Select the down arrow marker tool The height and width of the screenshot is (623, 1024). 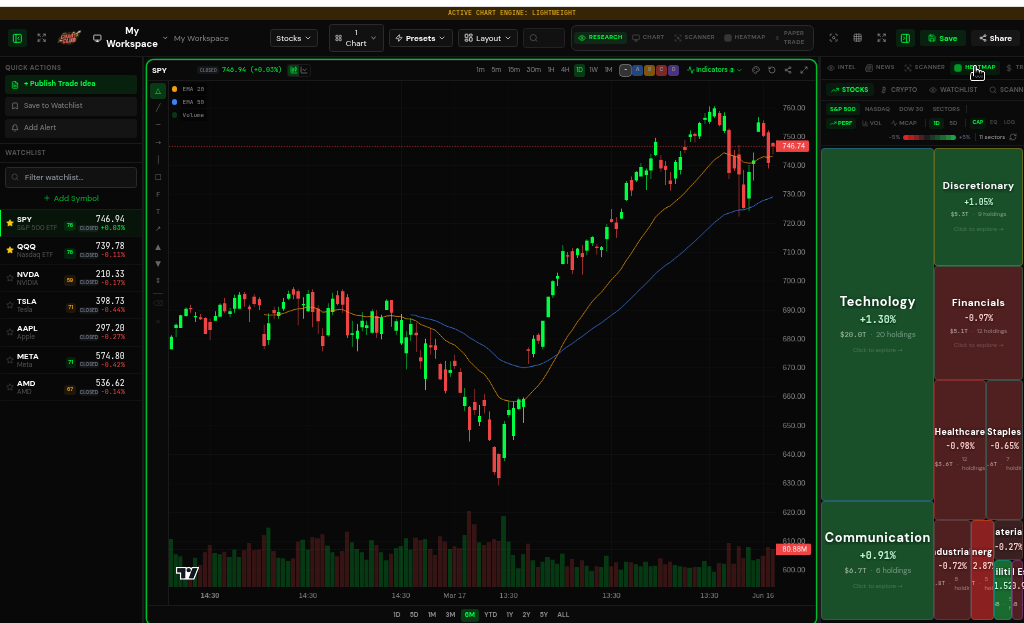pos(158,264)
